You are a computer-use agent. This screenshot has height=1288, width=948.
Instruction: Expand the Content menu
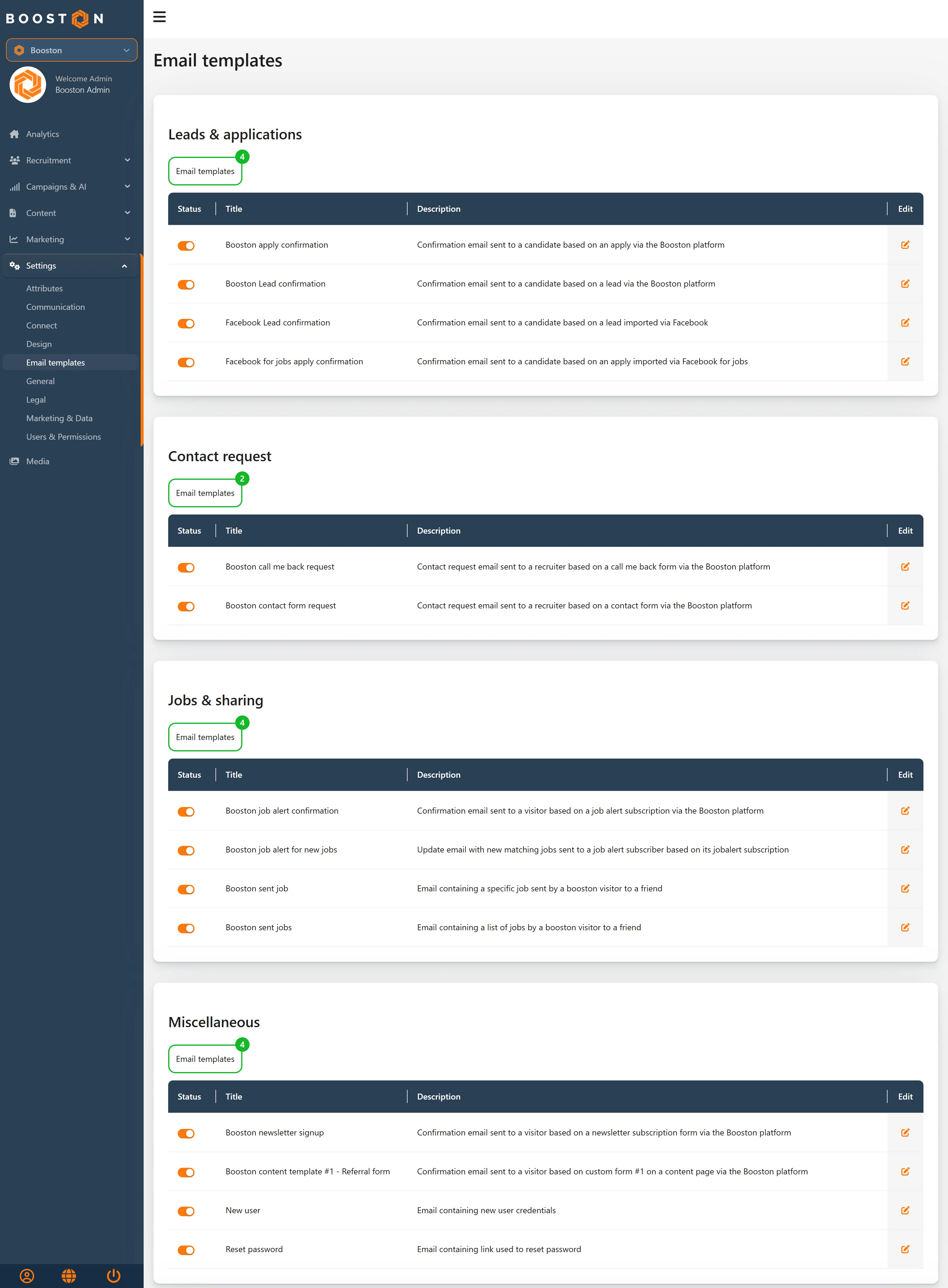pyautogui.click(x=70, y=213)
